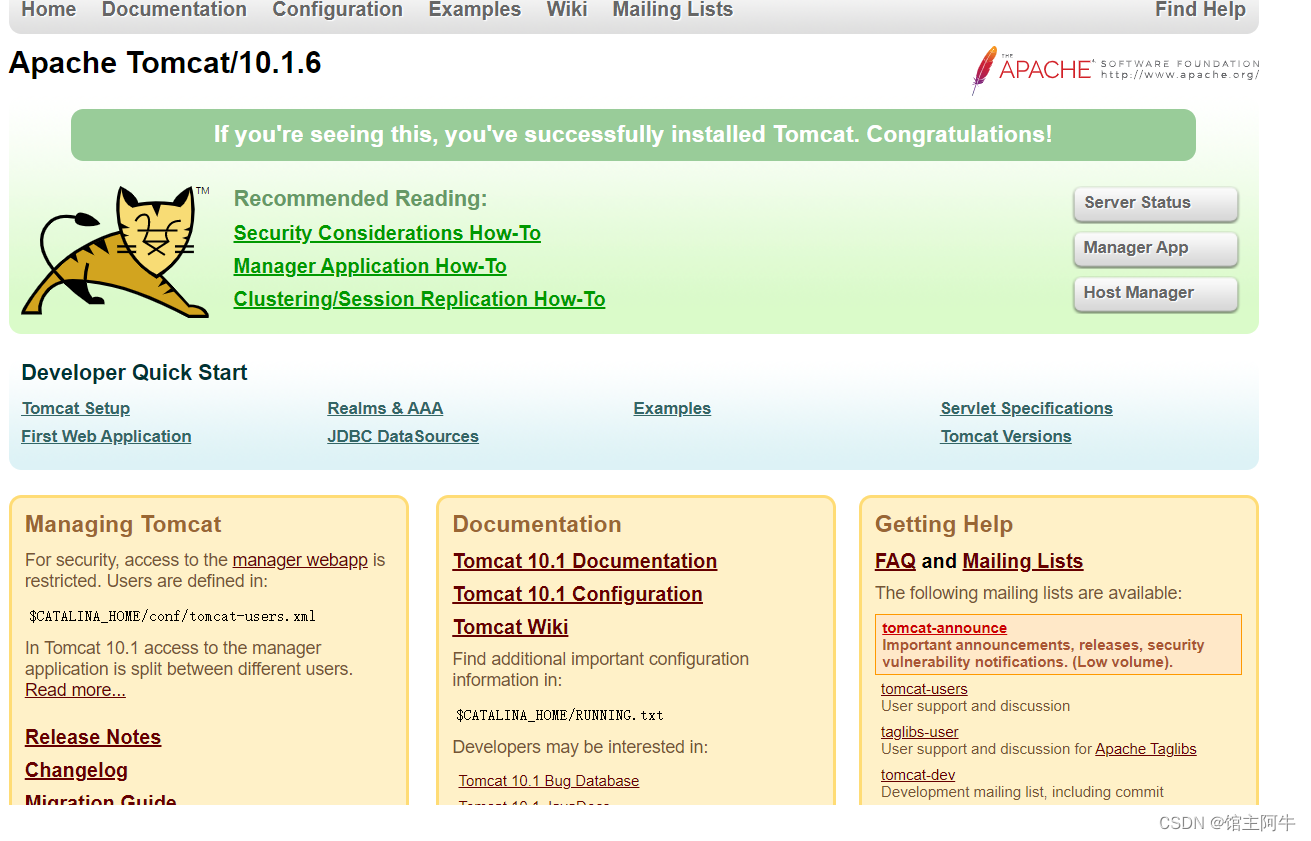Open the Examples link under Developer Quick Start
Viewport: 1311px width, 841px height.
point(672,408)
